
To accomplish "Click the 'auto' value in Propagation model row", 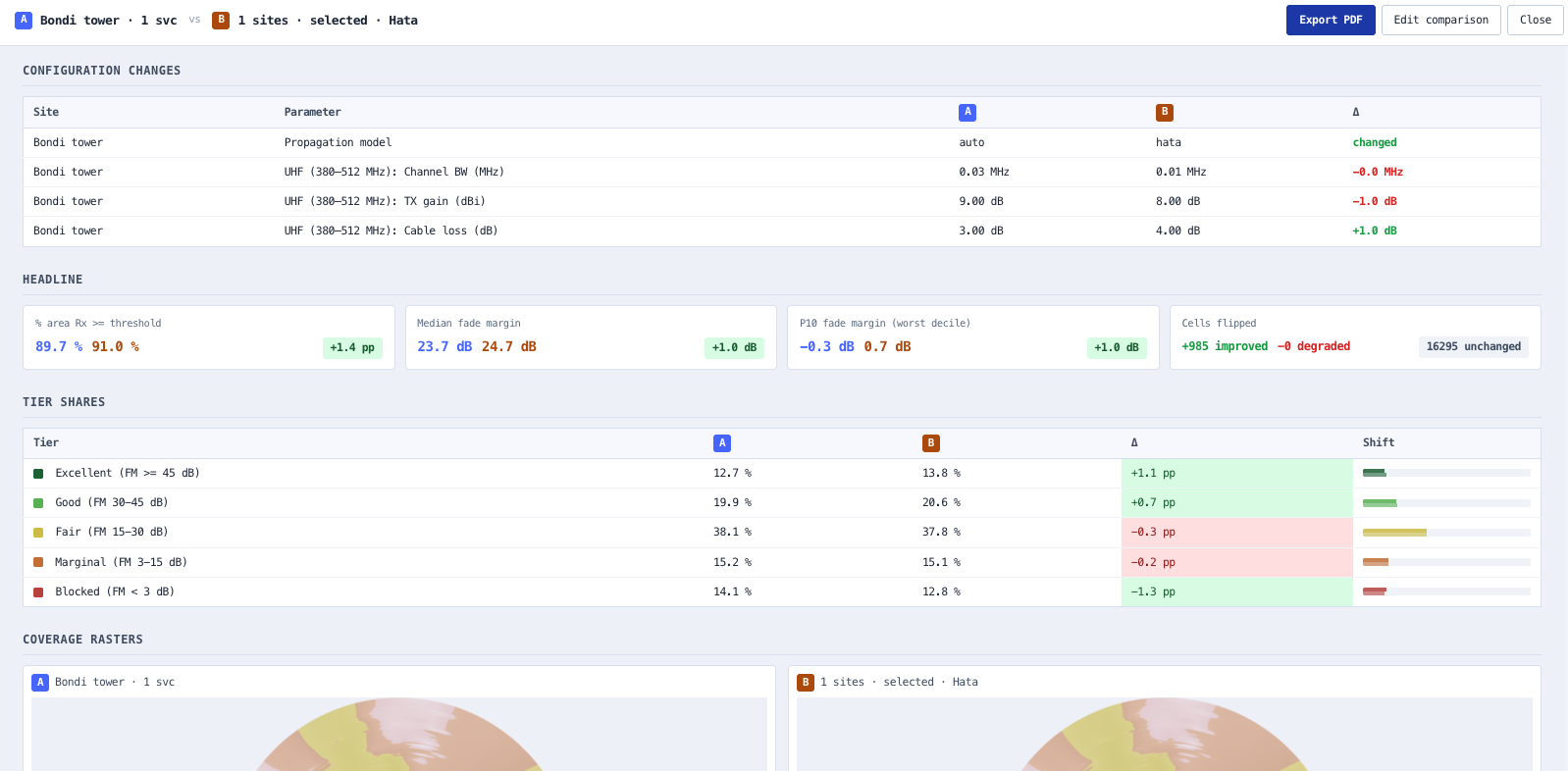I will tap(971, 142).
